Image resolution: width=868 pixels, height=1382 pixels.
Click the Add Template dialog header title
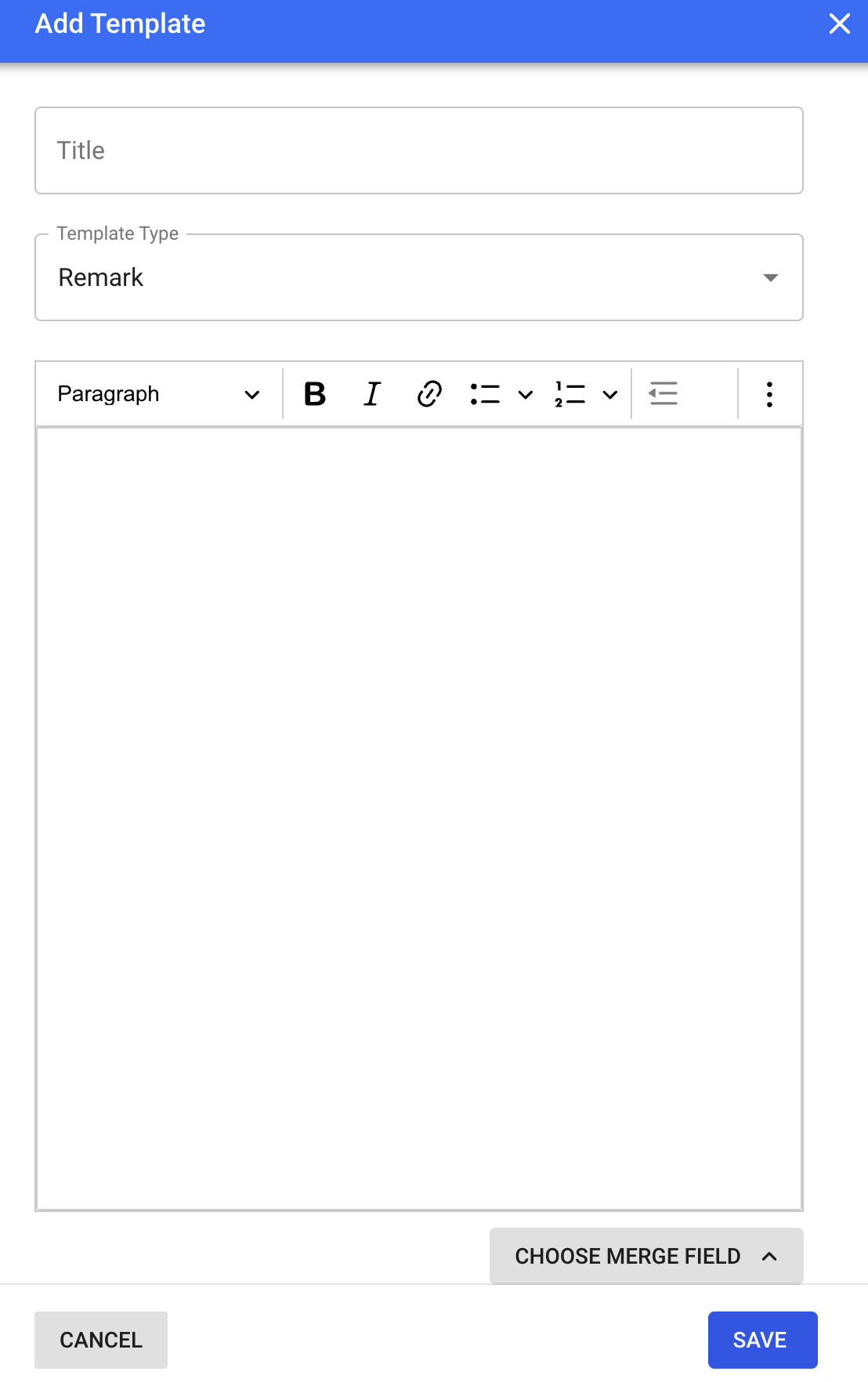[120, 24]
